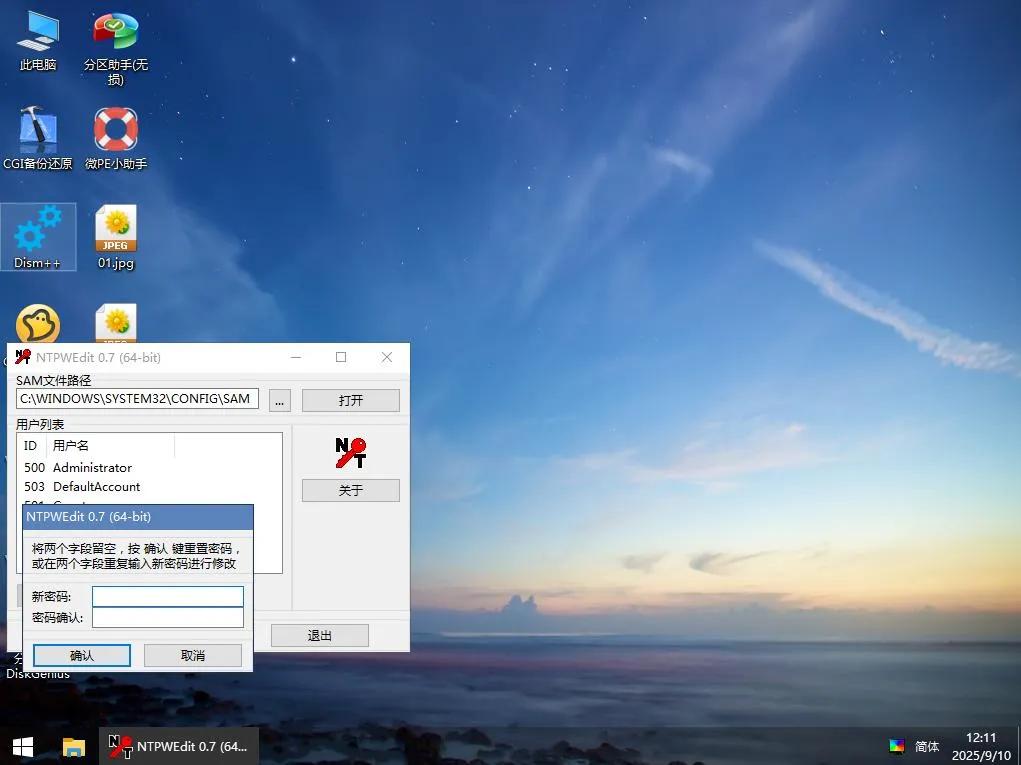Click the NTPWEdit red key logo
The image size is (1021, 765).
[x=350, y=453]
